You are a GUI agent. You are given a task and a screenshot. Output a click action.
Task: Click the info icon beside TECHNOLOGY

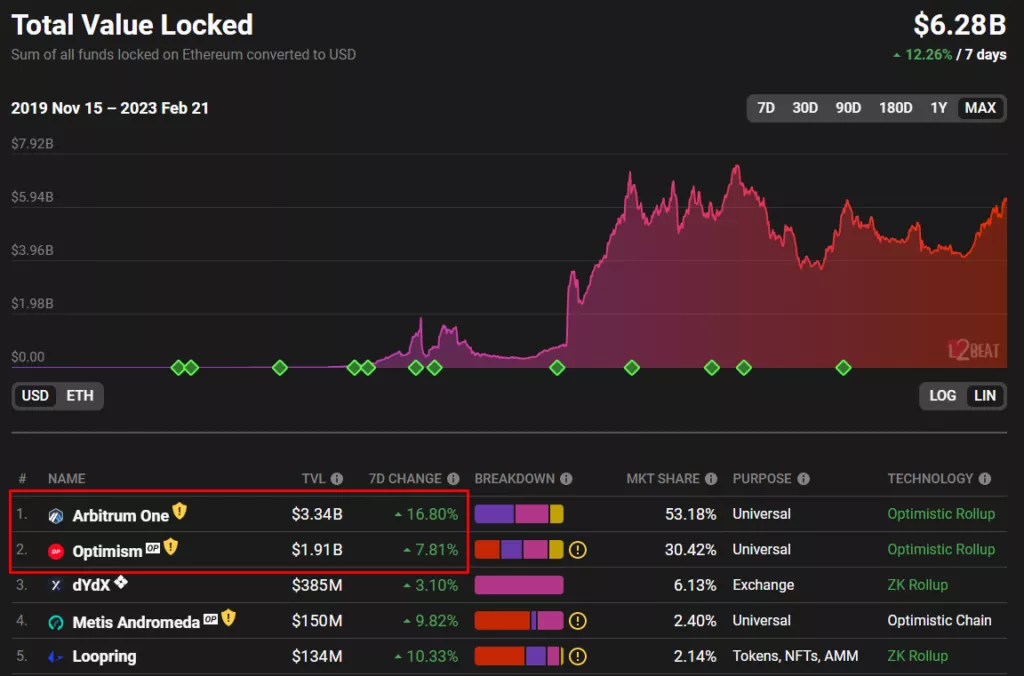(x=985, y=479)
